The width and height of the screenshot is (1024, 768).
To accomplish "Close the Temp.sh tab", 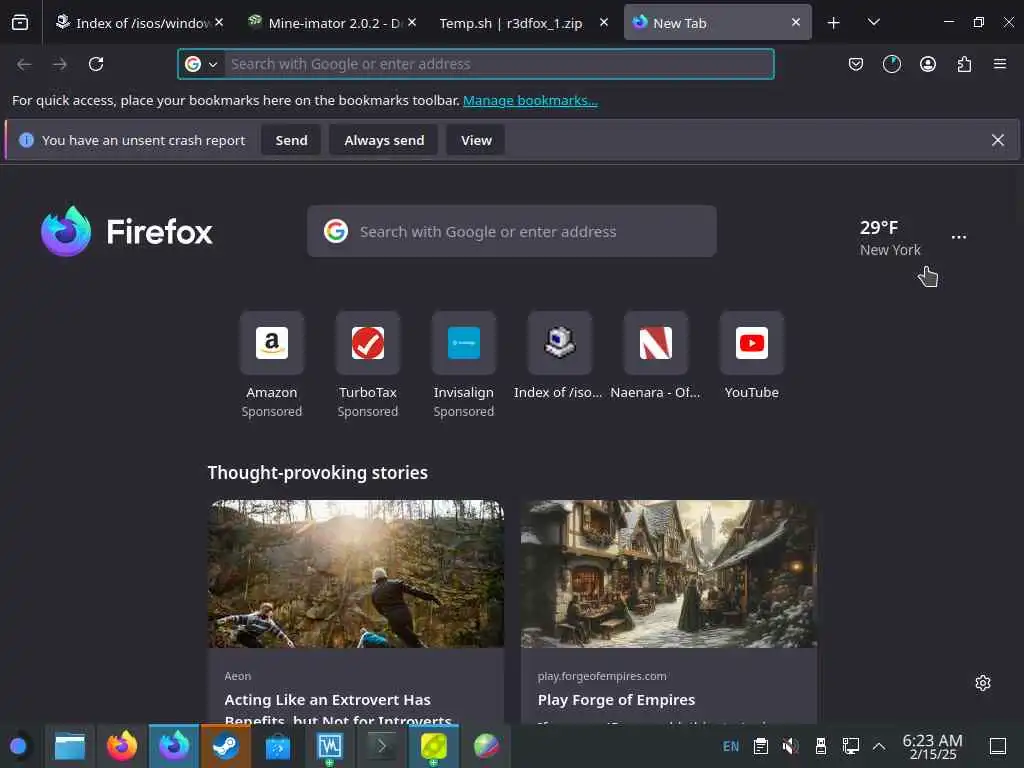I will coord(604,22).
